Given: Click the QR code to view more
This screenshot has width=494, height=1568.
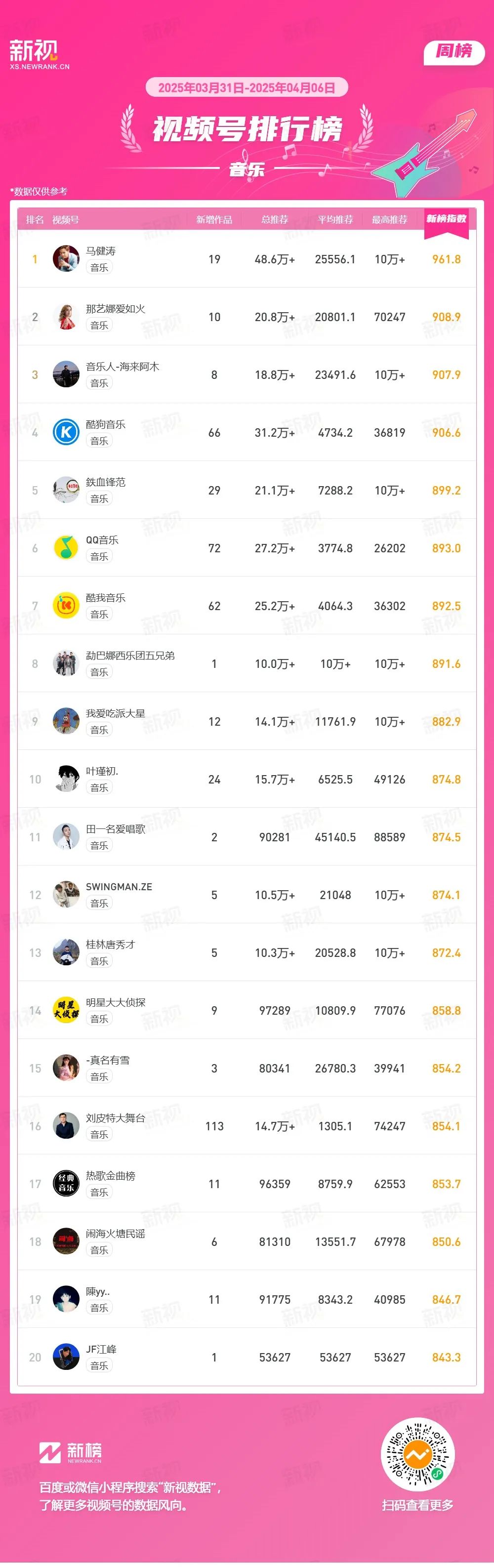Looking at the screenshot, I should [x=417, y=1455].
